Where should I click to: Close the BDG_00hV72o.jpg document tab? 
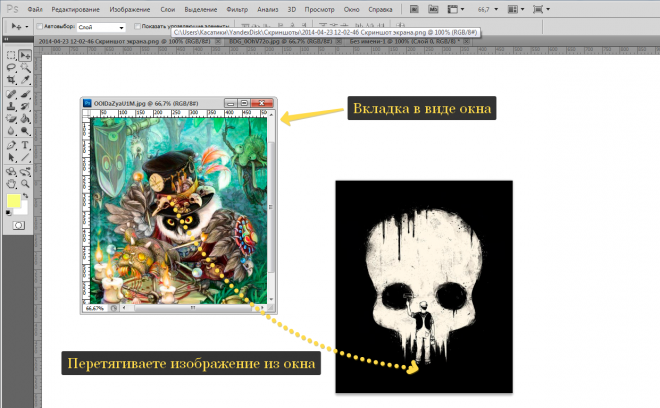pos(337,42)
